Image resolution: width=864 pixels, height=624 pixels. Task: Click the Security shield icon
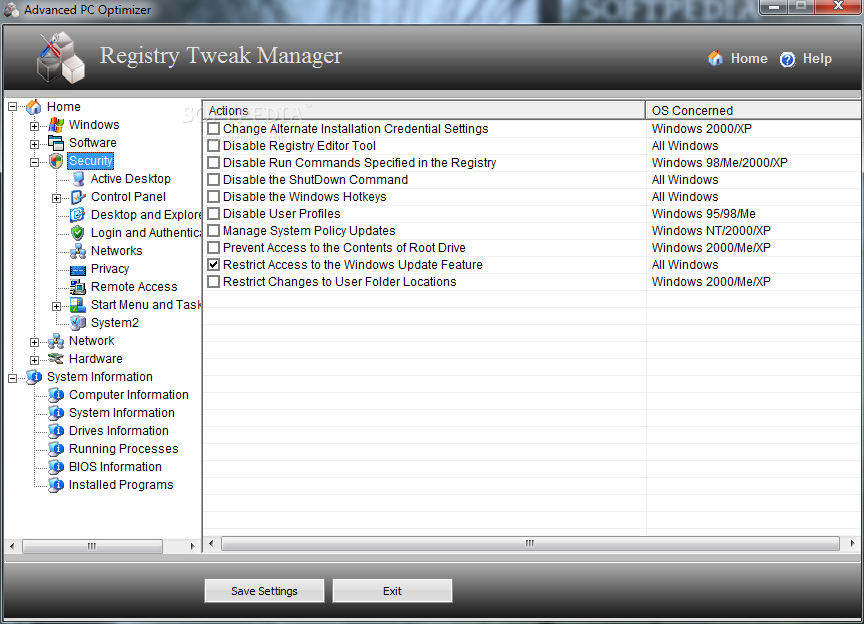click(x=56, y=161)
